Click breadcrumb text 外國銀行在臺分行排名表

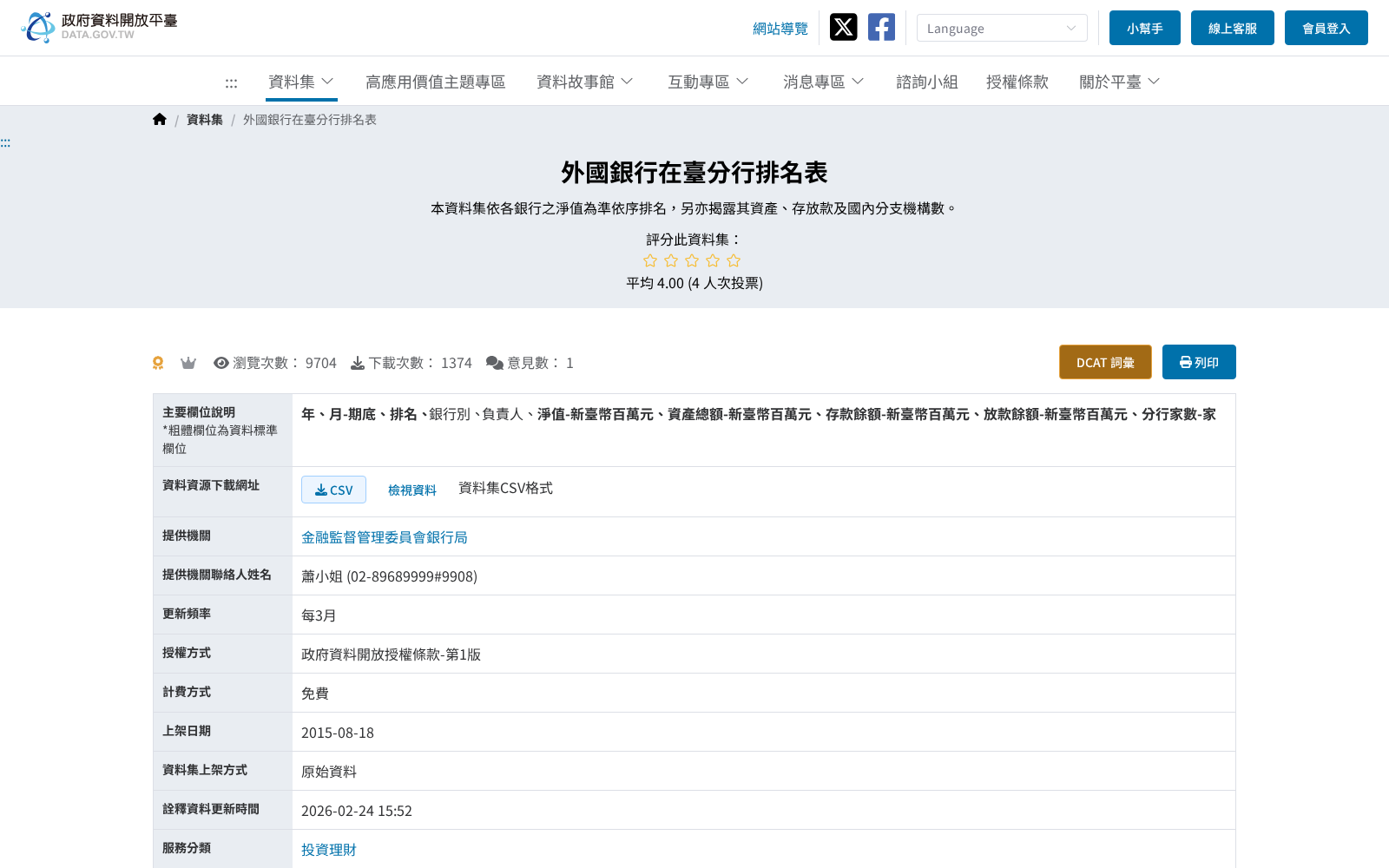[310, 120]
